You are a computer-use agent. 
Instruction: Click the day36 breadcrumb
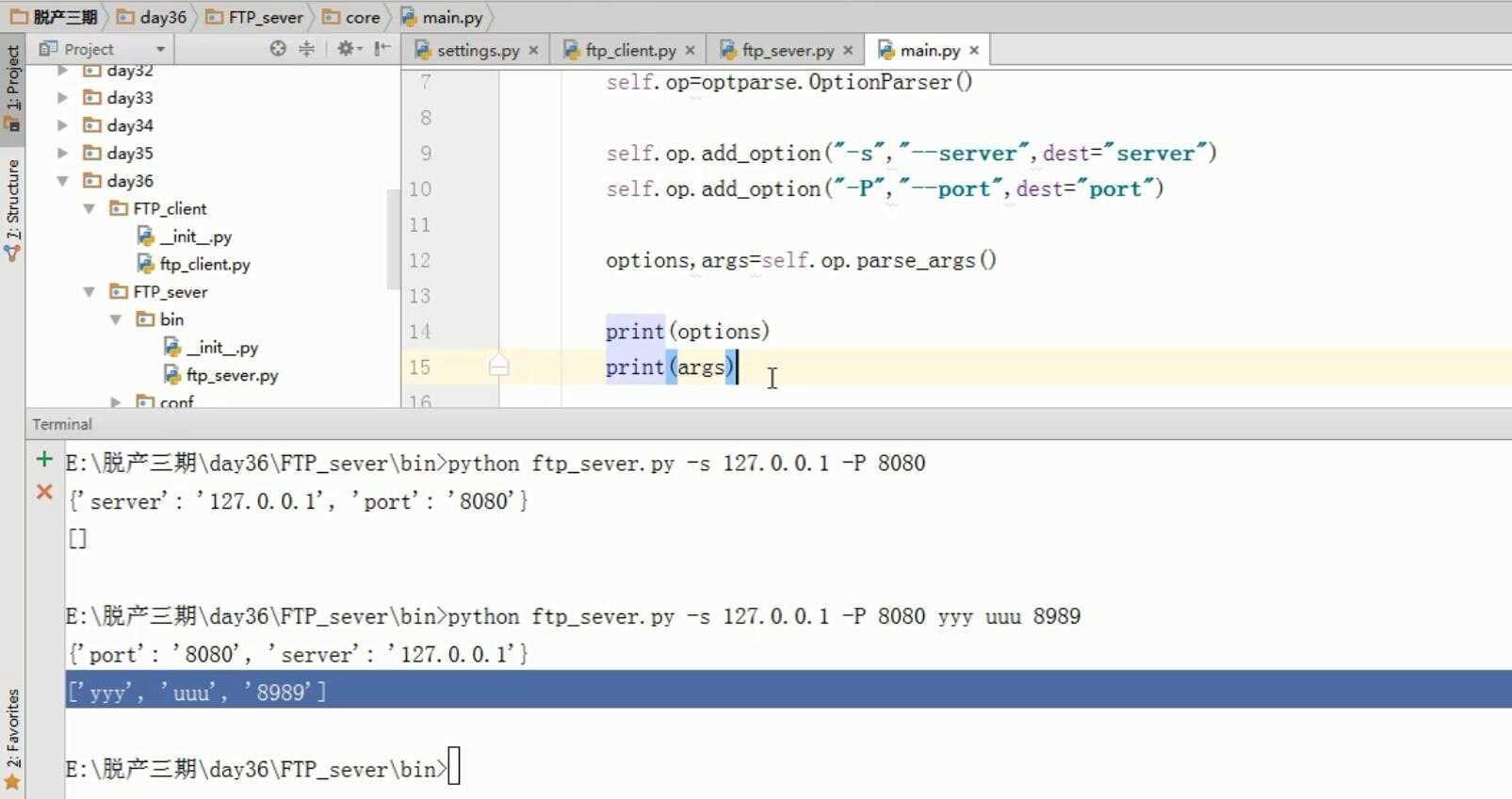click(153, 17)
